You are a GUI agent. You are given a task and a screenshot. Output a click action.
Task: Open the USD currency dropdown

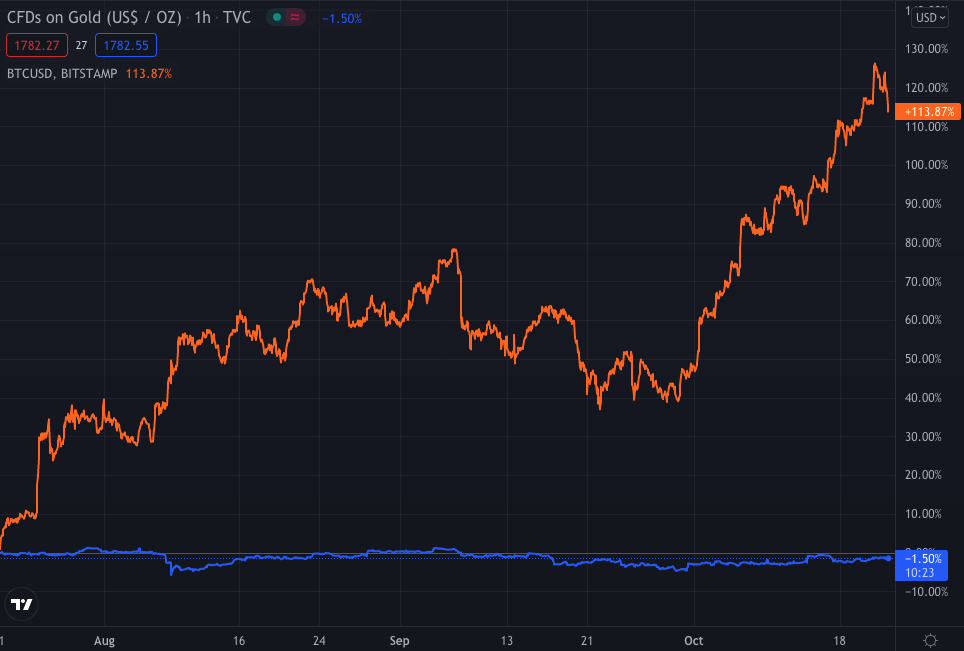(x=929, y=17)
